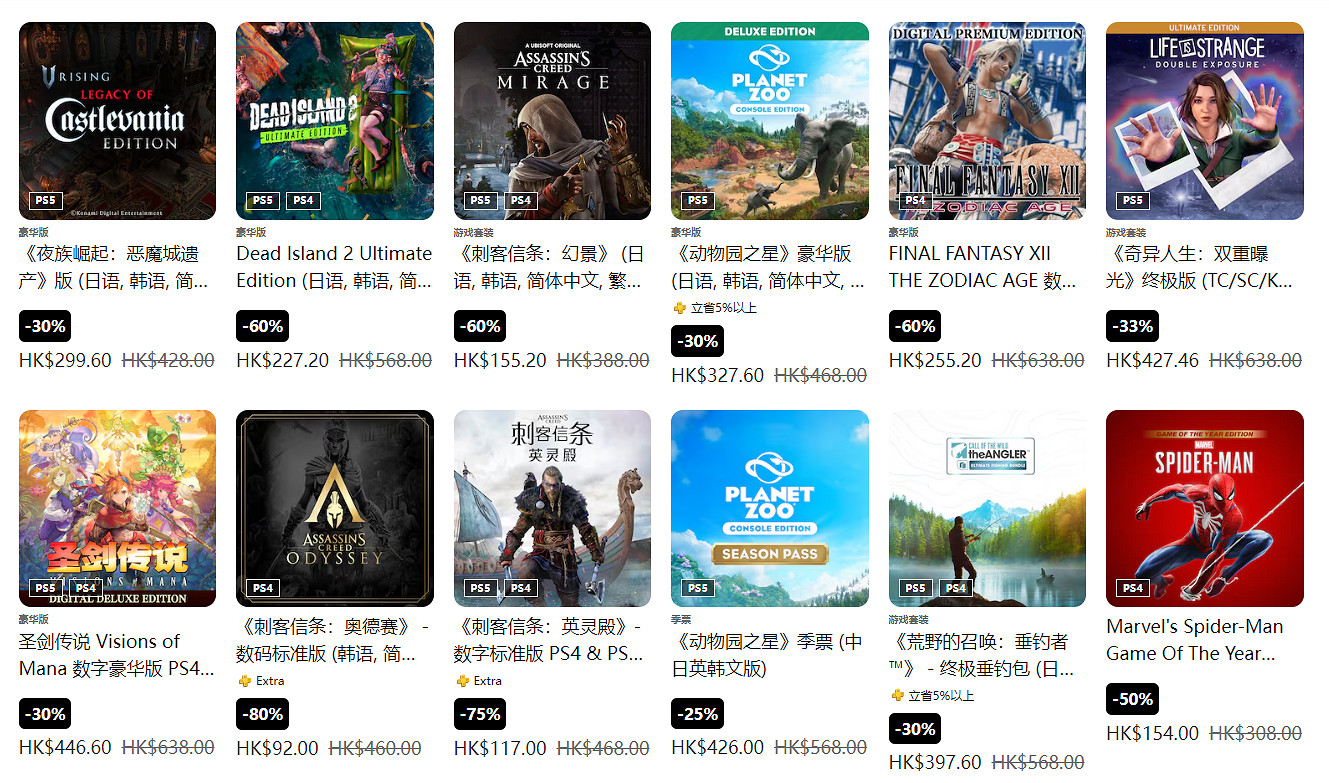Open the Assassin's Creed Mirage cover image
This screenshot has height=783, width=1329.
click(552, 121)
